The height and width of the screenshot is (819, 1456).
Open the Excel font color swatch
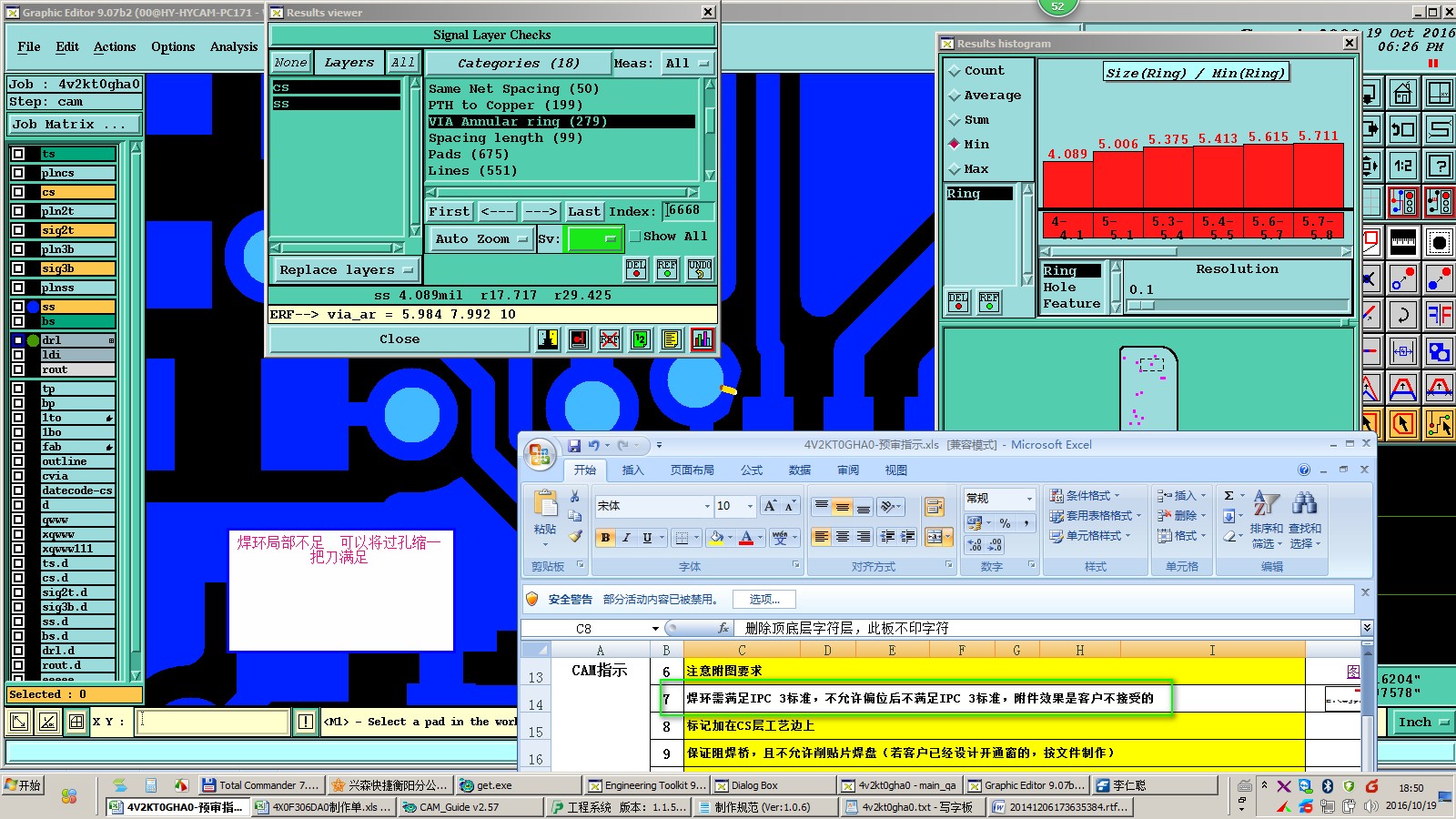(746, 538)
